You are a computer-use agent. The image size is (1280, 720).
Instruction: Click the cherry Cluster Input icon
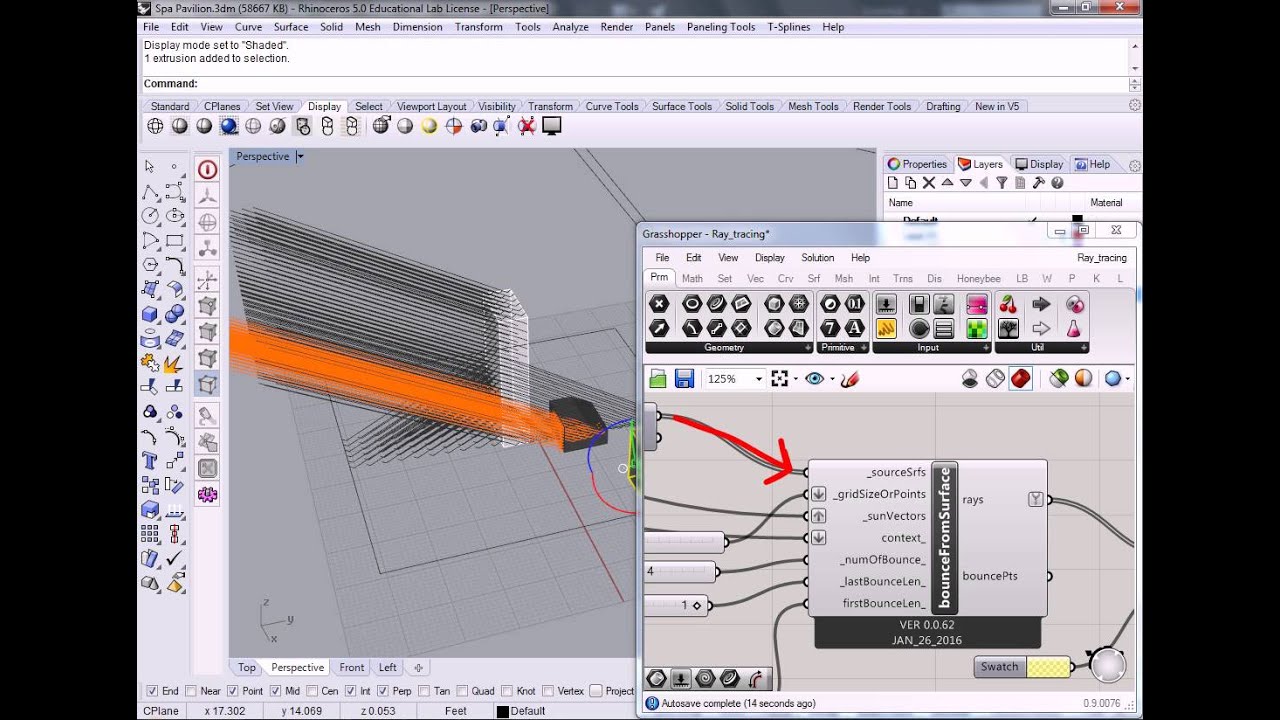coord(1008,304)
